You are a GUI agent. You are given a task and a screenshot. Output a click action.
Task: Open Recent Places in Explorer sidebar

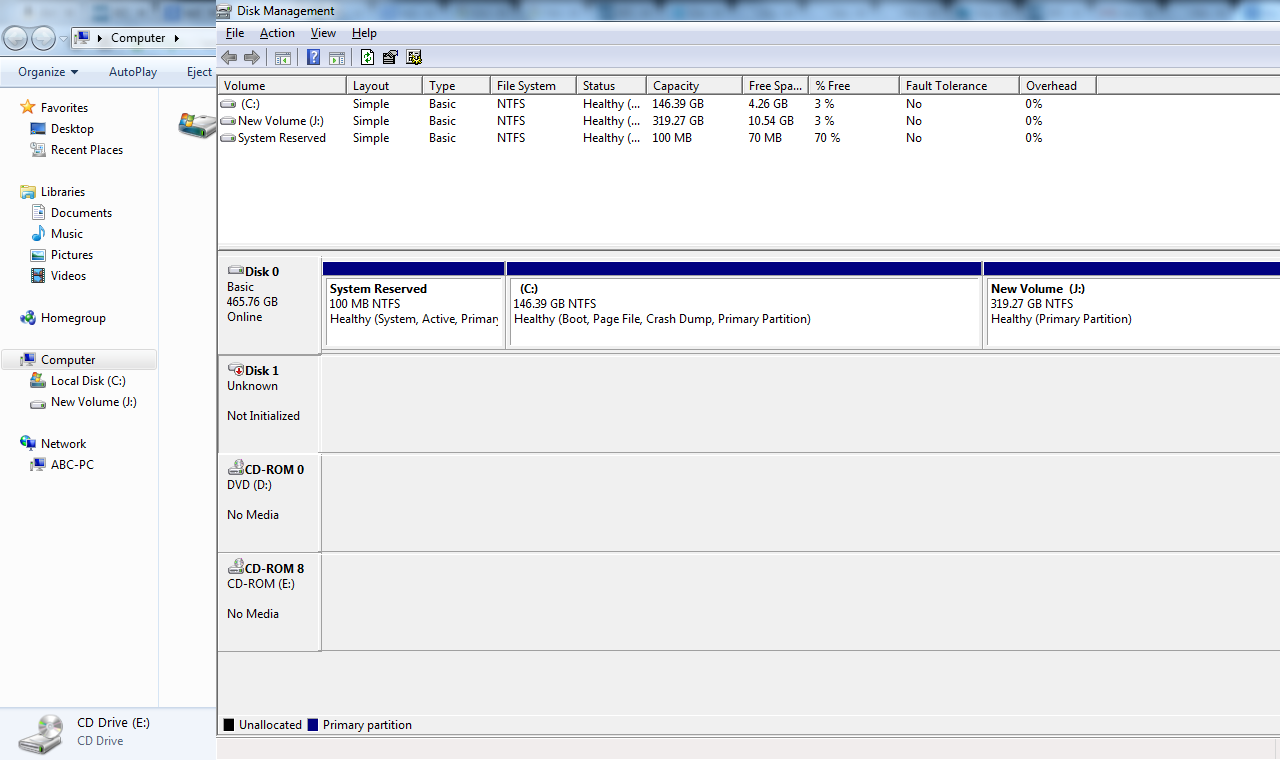[x=87, y=150]
